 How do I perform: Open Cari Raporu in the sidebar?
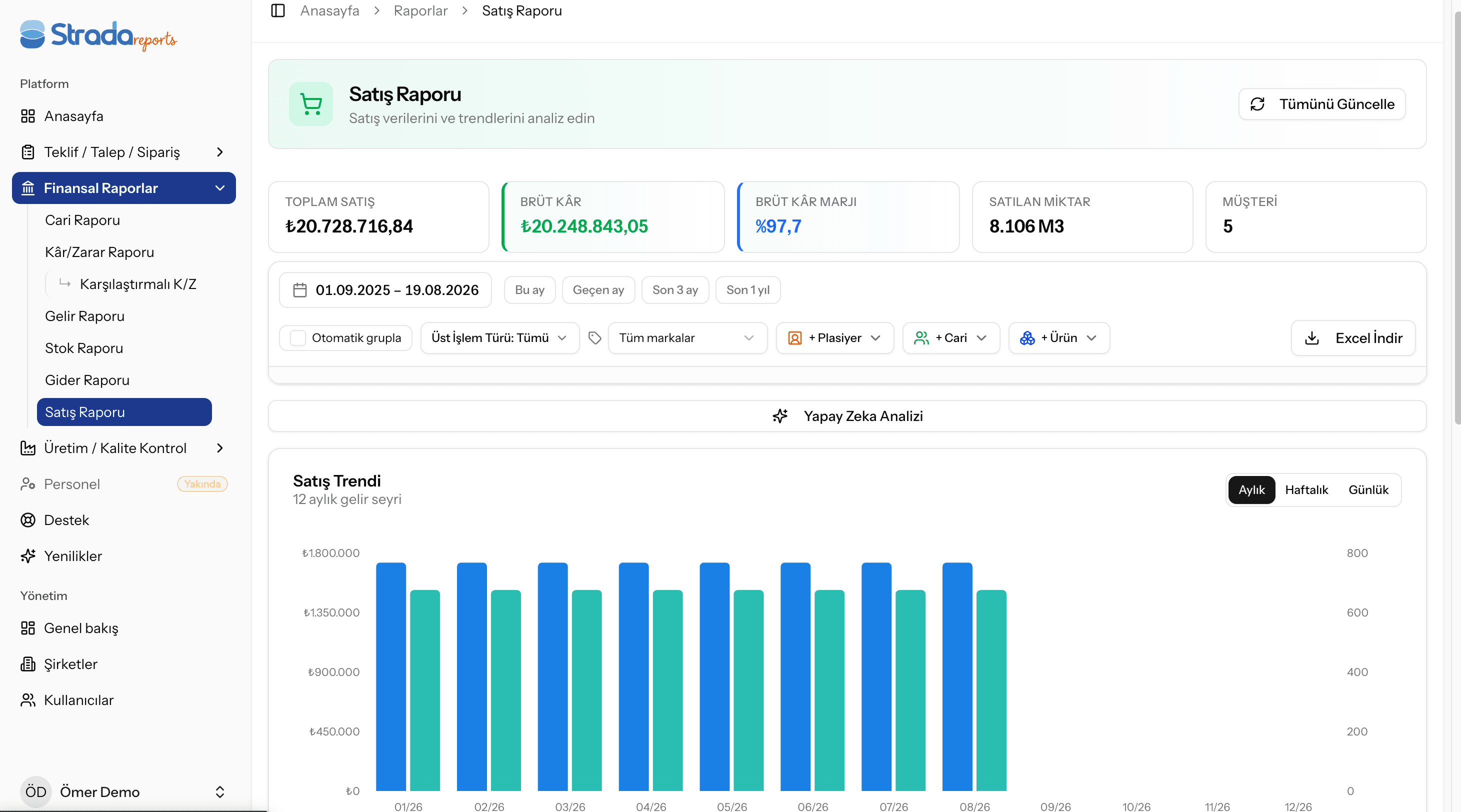[x=82, y=220]
